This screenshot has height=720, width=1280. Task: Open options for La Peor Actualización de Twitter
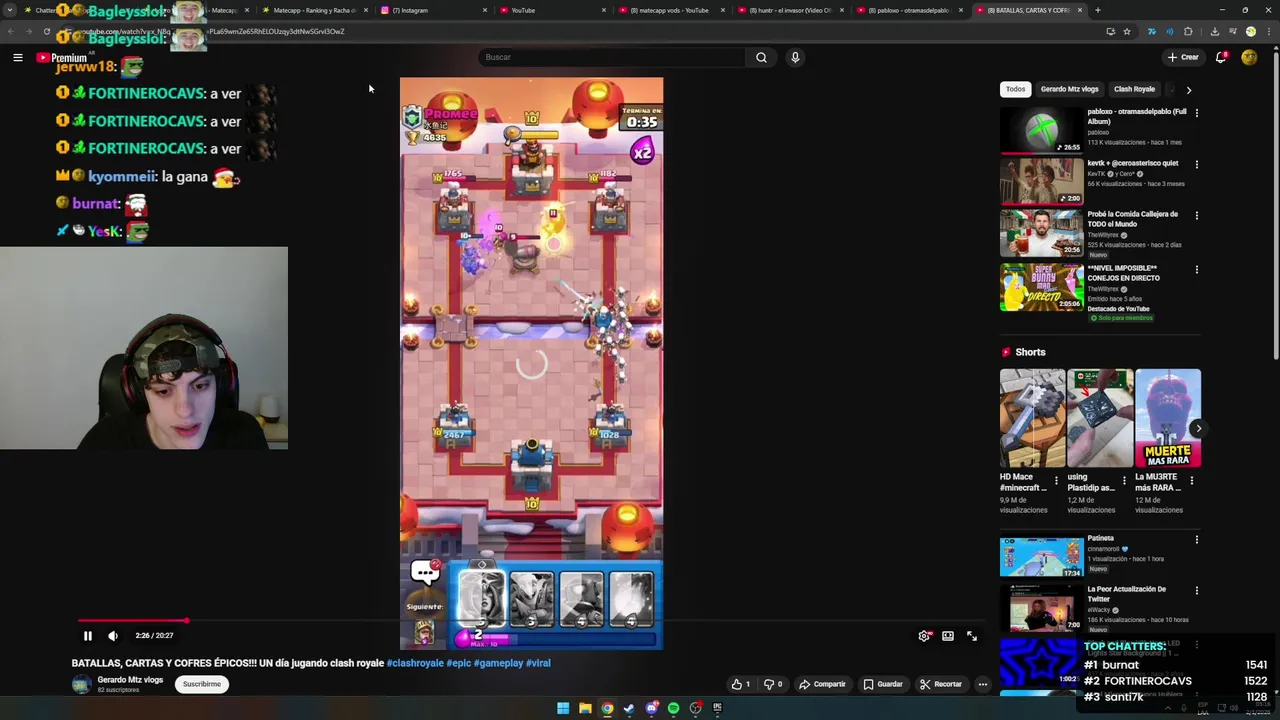(x=1196, y=591)
